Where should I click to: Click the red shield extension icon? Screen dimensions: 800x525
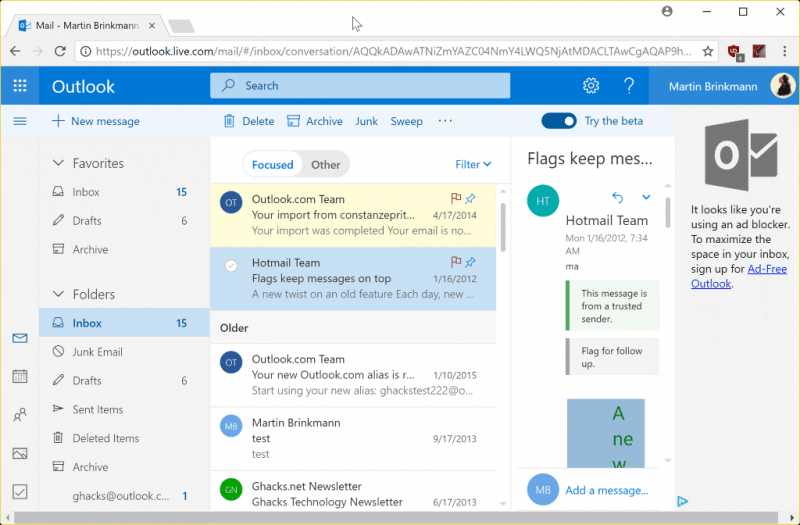point(735,52)
